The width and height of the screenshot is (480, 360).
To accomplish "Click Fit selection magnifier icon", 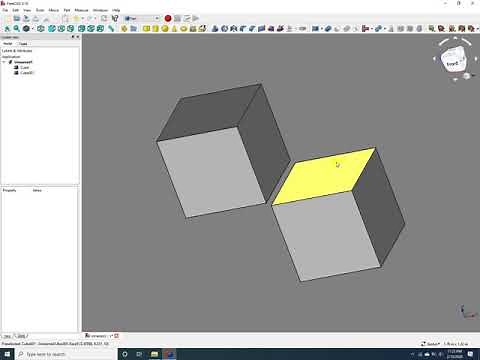I will 16,29.
